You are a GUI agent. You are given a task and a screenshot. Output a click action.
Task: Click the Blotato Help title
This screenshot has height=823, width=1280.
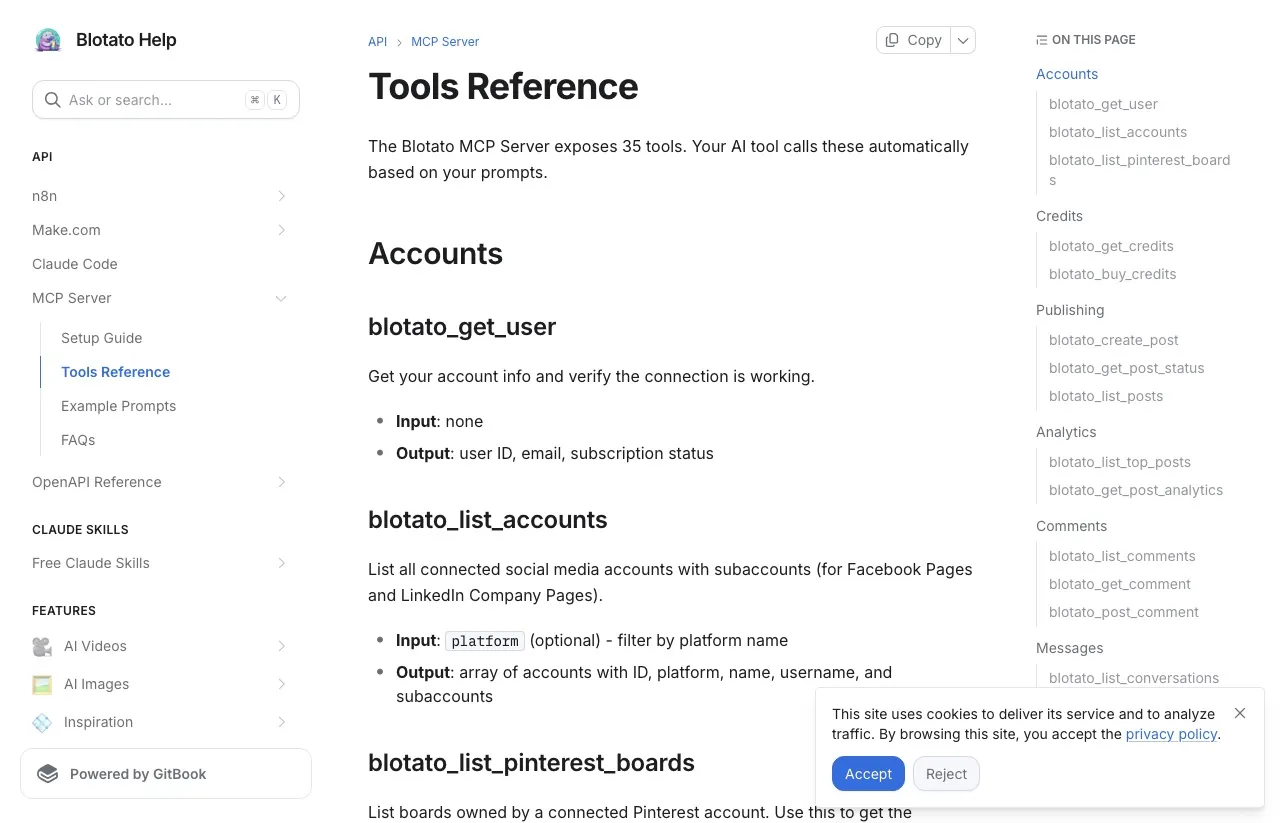126,40
